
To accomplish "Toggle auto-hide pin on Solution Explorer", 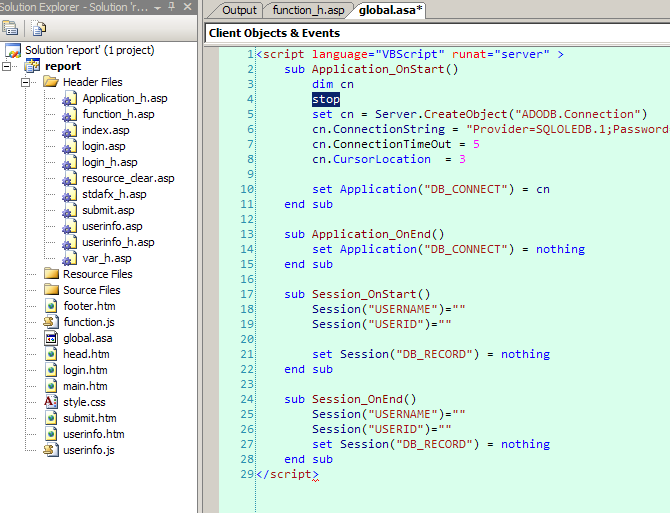I will 172,6.
